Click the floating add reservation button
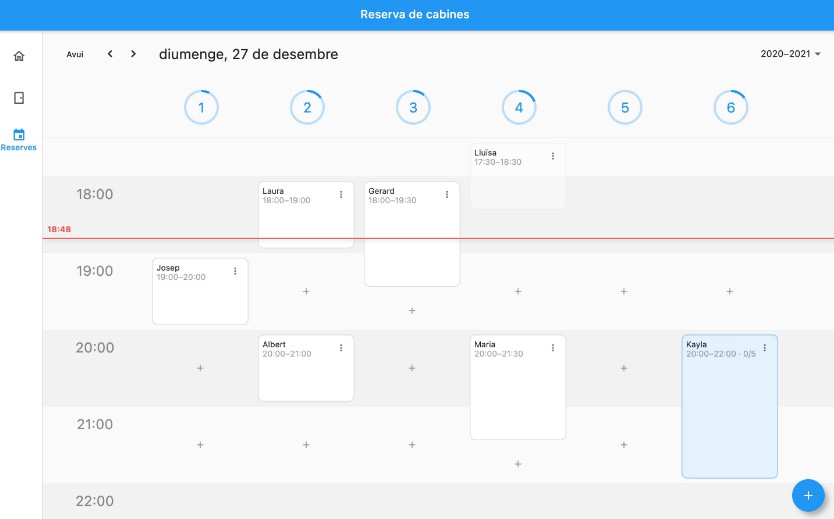The height and width of the screenshot is (519, 834). tap(808, 496)
